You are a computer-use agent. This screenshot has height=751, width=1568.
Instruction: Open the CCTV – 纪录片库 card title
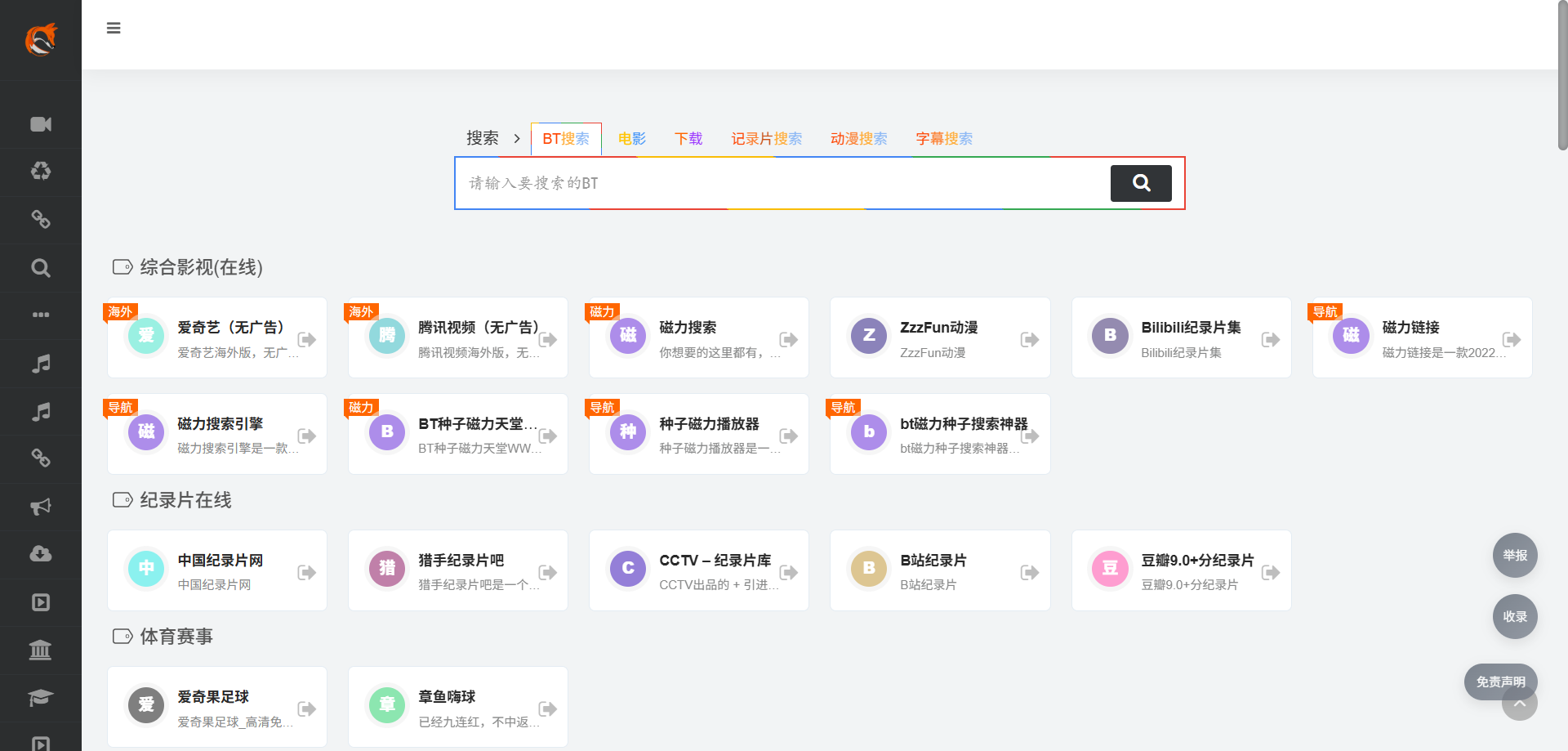pyautogui.click(x=715, y=561)
